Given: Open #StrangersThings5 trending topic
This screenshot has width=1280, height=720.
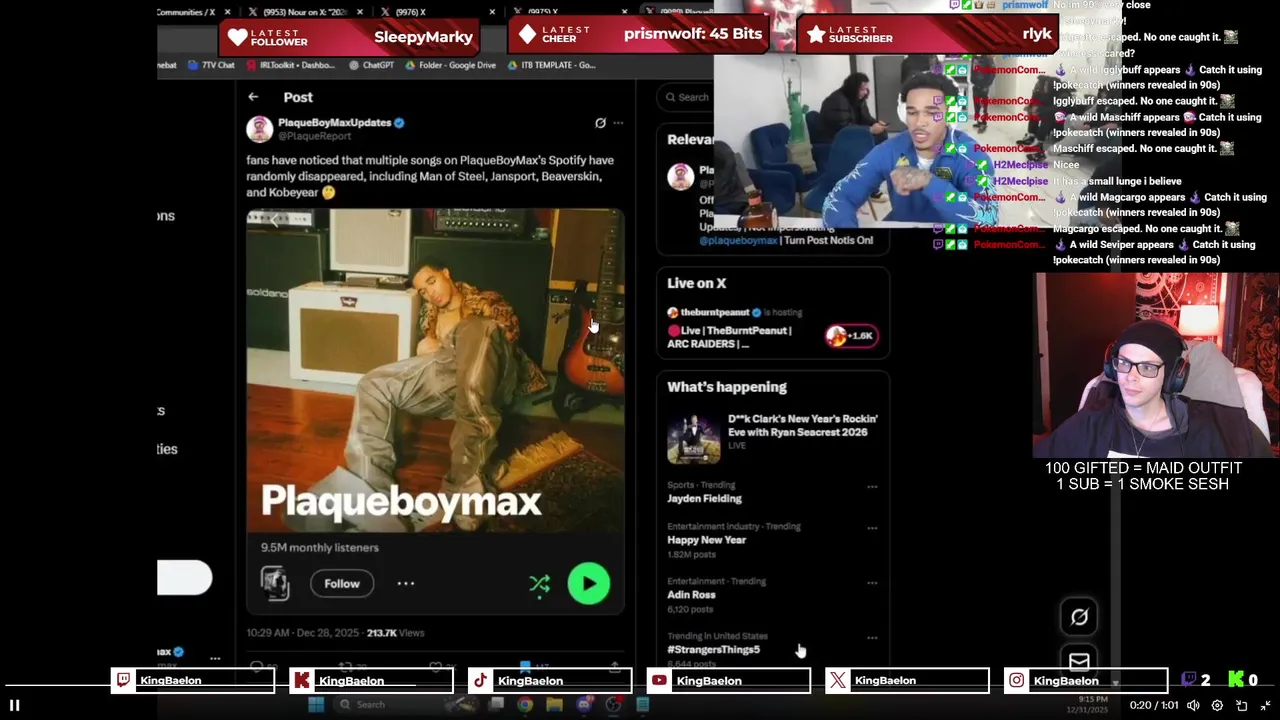Looking at the screenshot, I should (714, 649).
